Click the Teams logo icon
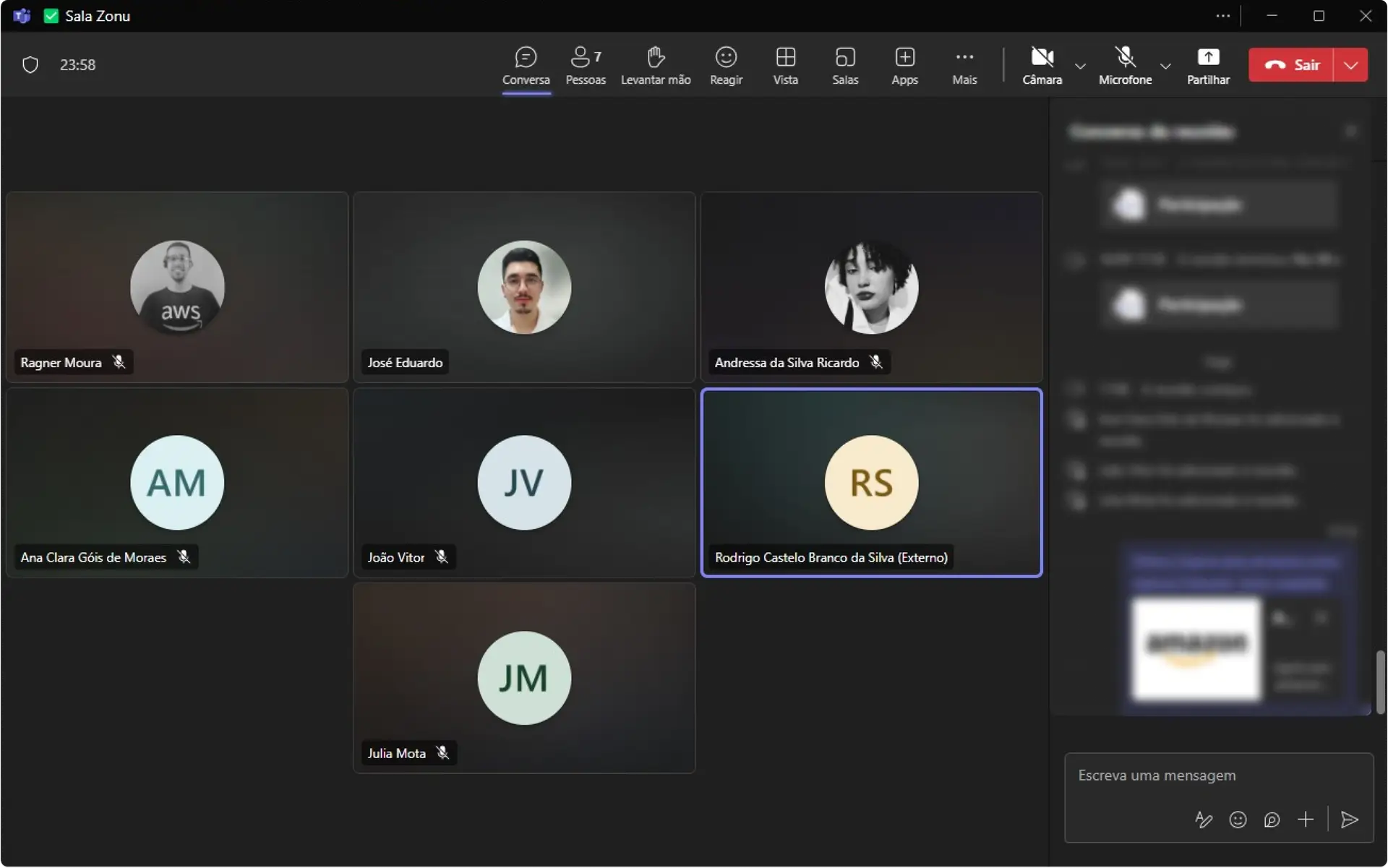 [22, 16]
